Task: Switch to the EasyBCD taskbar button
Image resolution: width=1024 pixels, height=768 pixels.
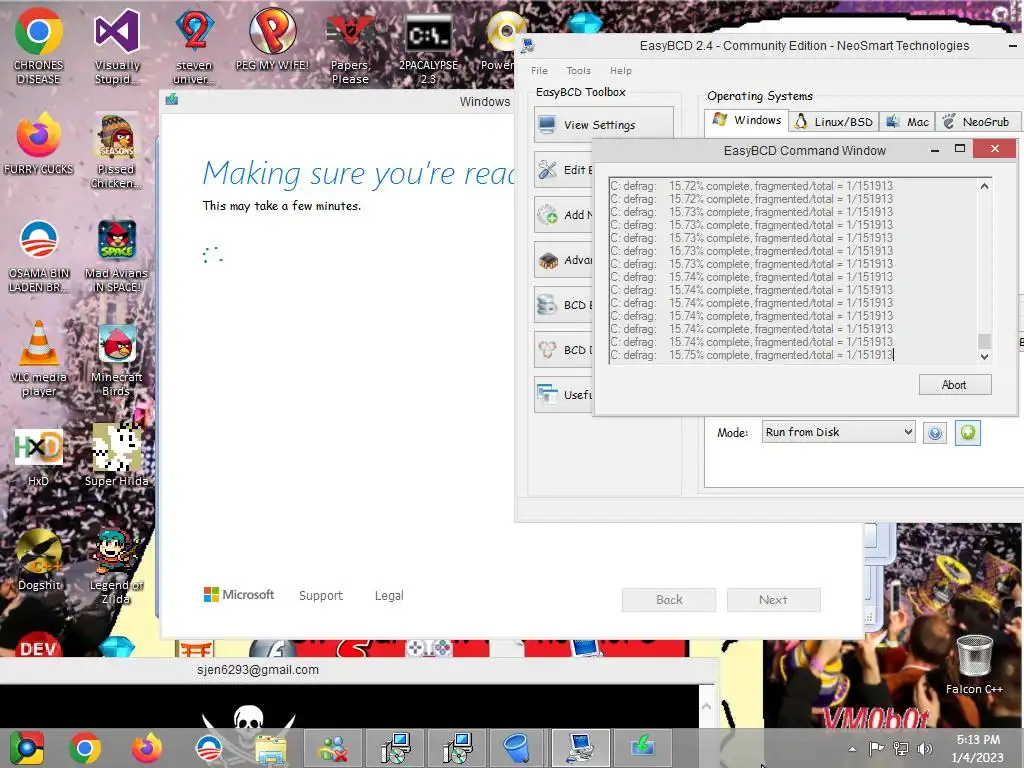Action: (x=581, y=748)
